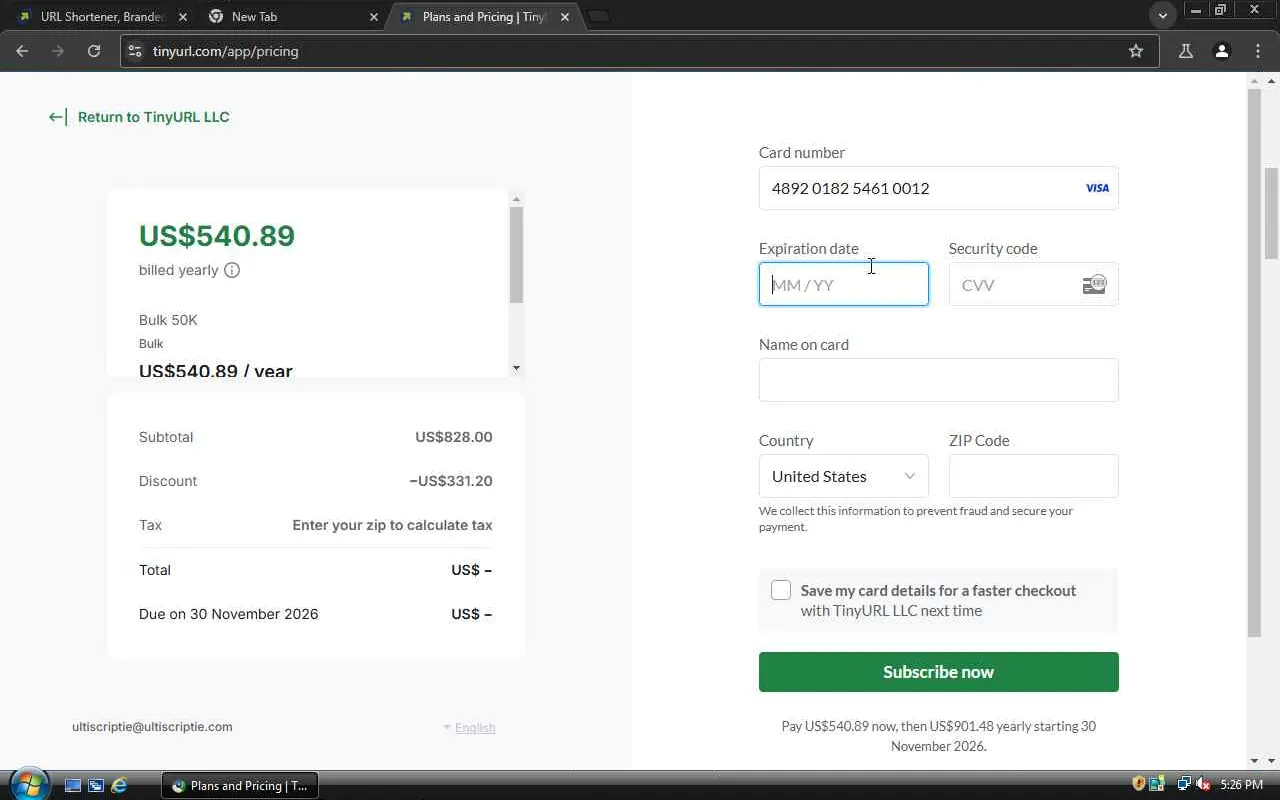Click the billed yearly info icon
1280x800 pixels.
pyautogui.click(x=232, y=270)
